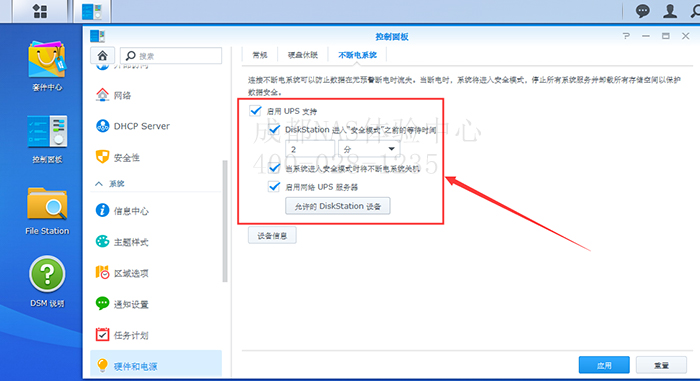The image size is (700, 381).
Task: Open the user account icon
Action: 670,11
